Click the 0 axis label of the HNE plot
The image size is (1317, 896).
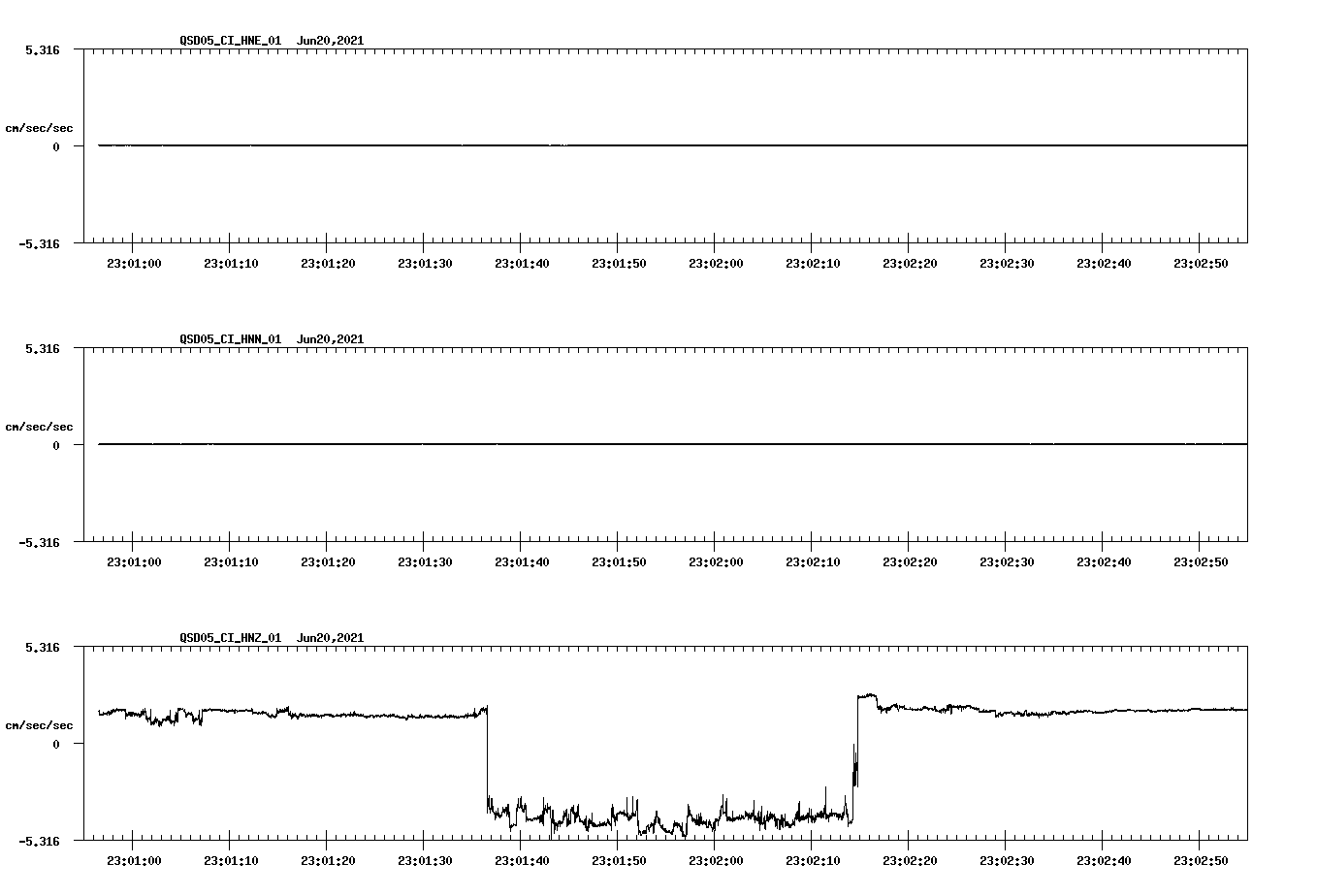click(x=56, y=147)
